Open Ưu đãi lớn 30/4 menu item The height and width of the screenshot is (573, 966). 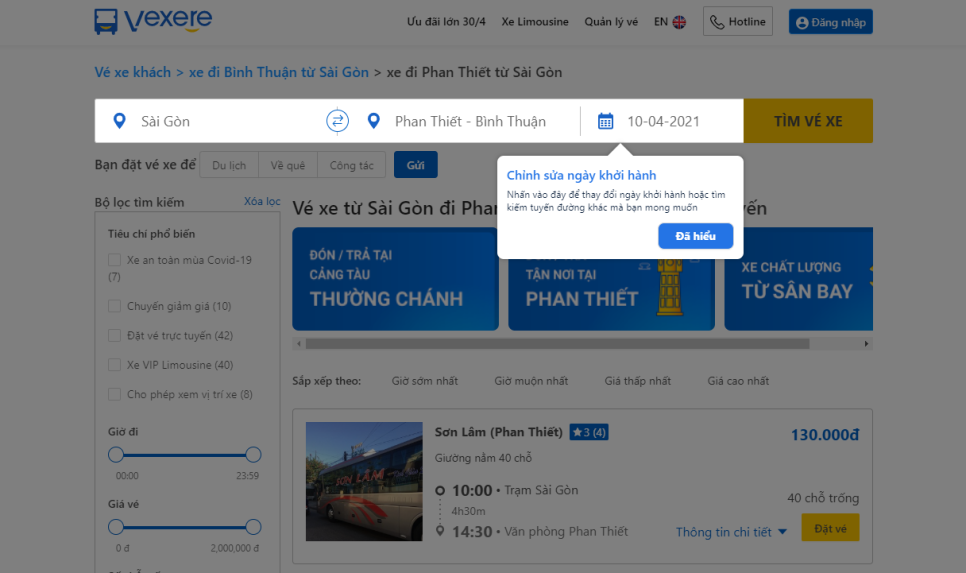pyautogui.click(x=446, y=22)
